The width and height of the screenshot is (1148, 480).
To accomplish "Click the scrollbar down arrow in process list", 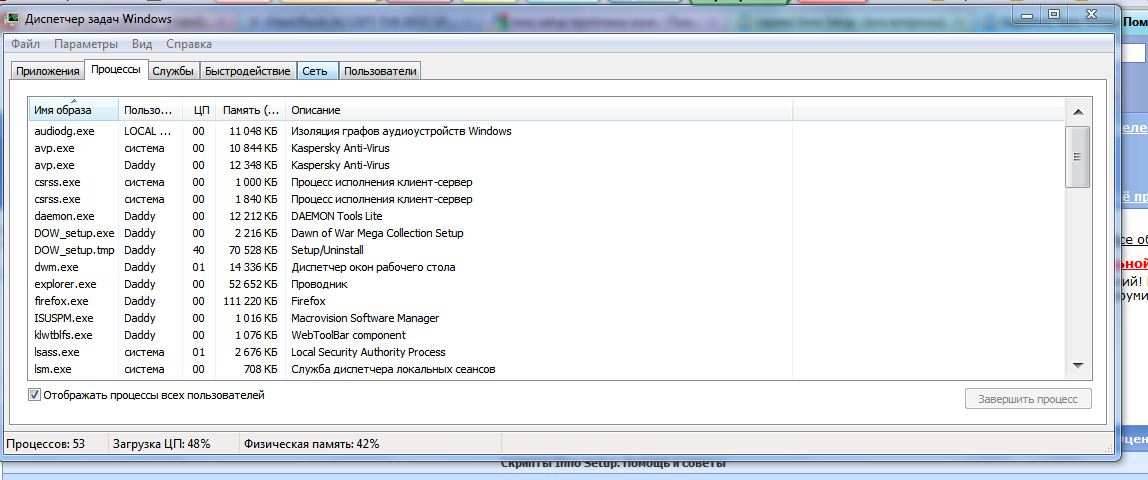I will pos(1078,366).
